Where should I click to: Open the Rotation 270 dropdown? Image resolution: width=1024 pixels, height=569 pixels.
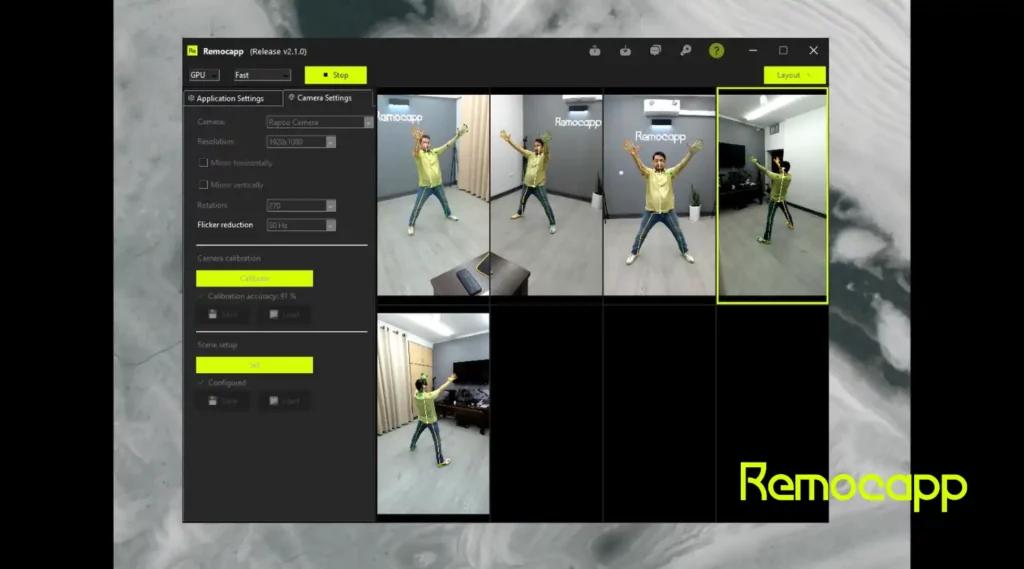301,206
